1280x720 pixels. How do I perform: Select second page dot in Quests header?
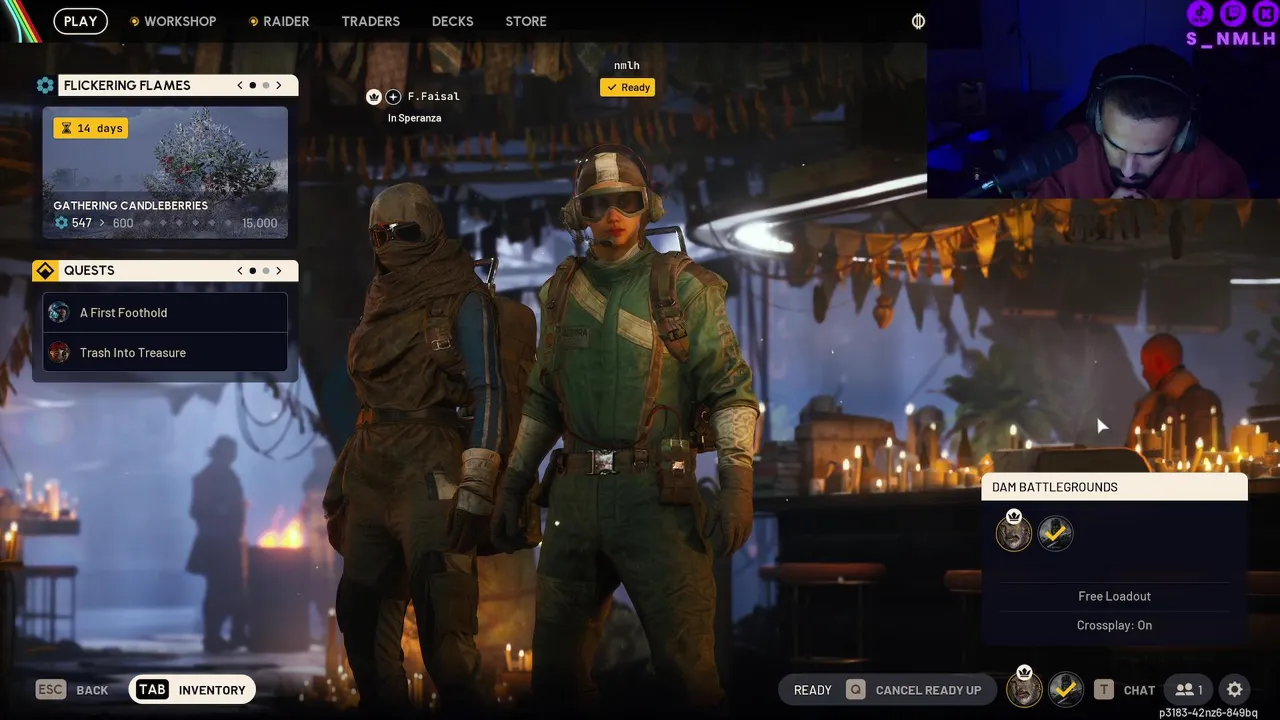point(265,271)
